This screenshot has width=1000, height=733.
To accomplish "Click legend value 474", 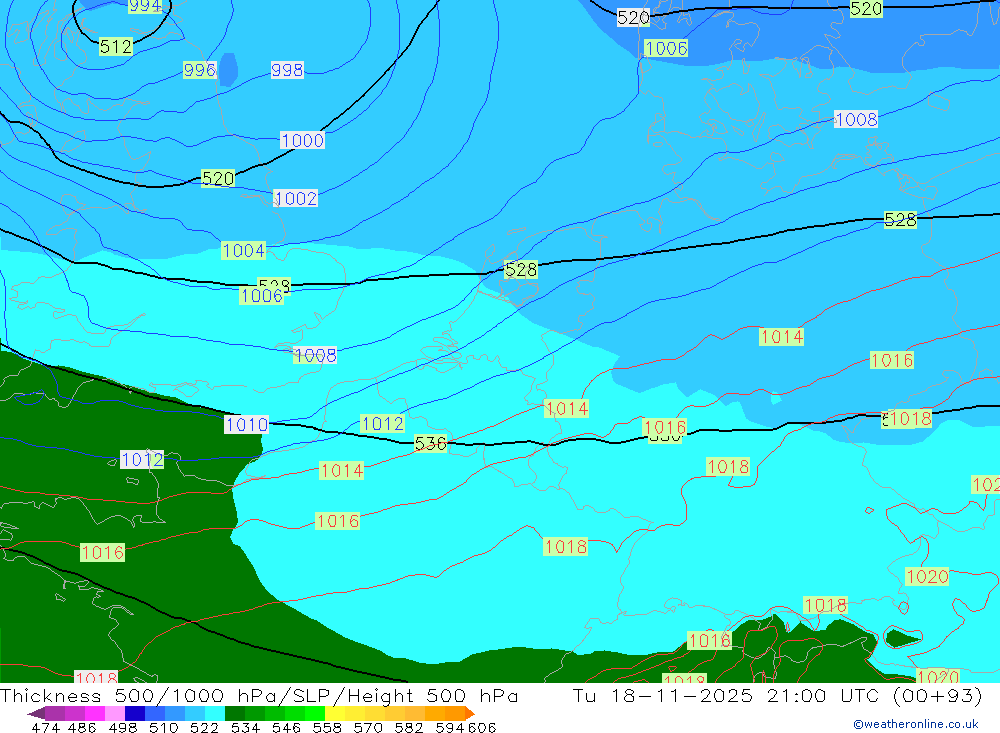I will pos(45,727).
